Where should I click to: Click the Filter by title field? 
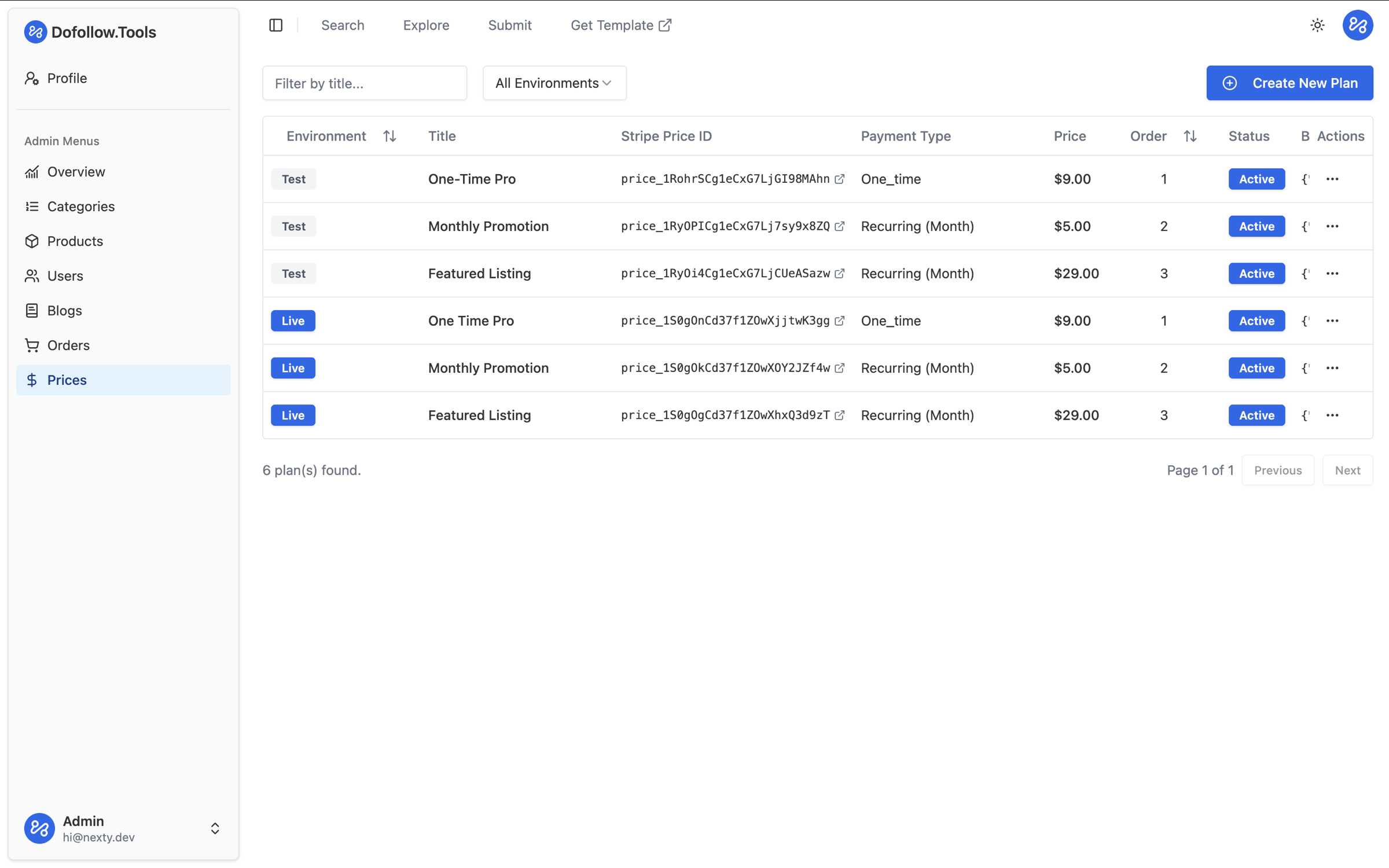tap(364, 83)
